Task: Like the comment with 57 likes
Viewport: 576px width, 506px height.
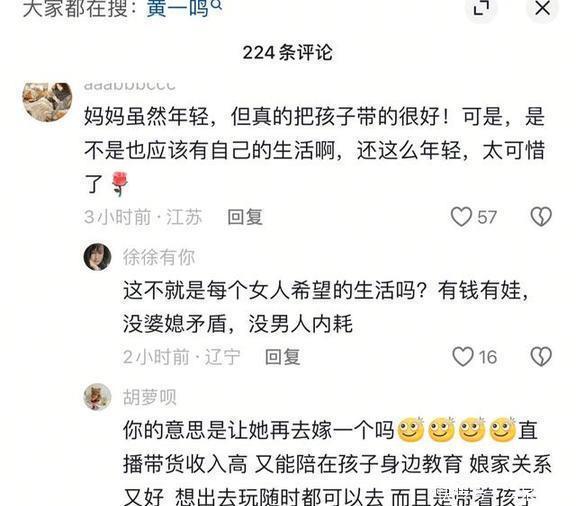Action: (x=461, y=216)
